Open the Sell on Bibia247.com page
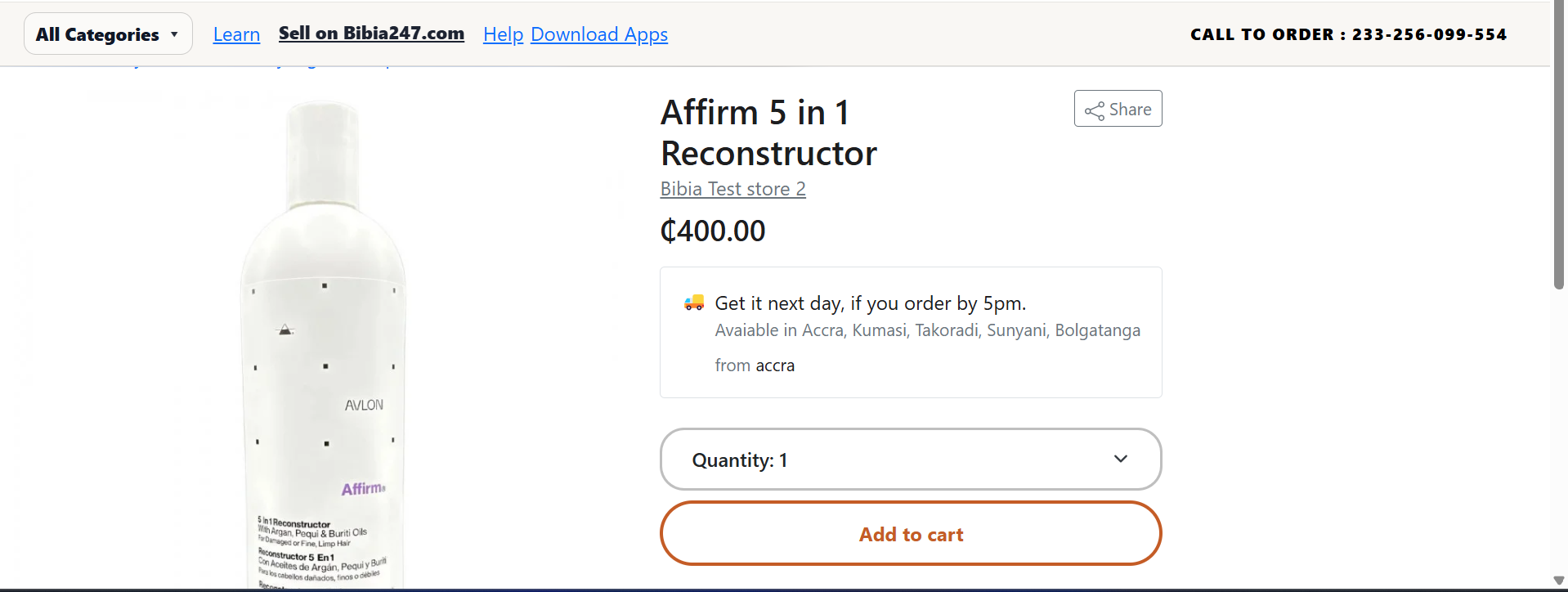The image size is (1568, 592). (x=372, y=34)
